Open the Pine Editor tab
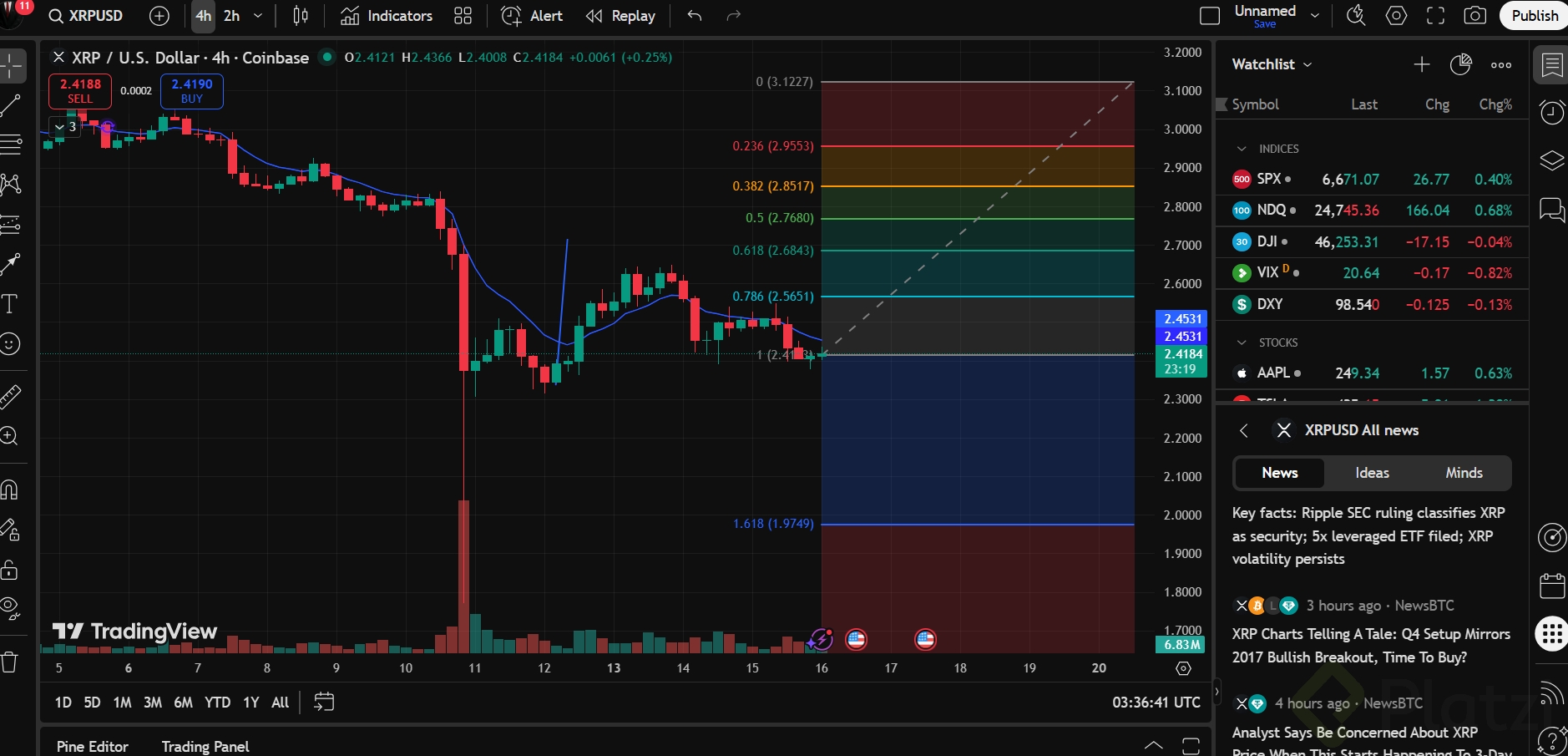Screen dimensions: 1568x756 [x=93, y=746]
